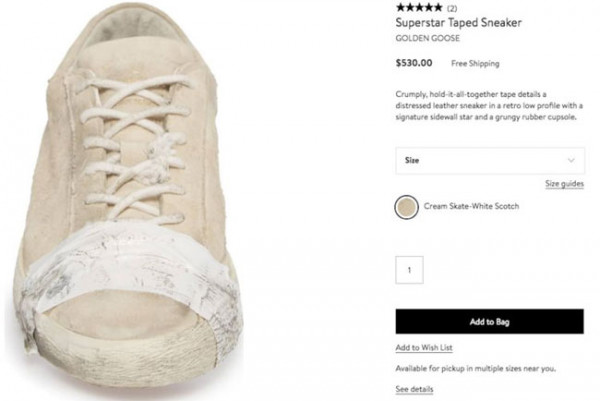This screenshot has width=600, height=401.
Task: Open the Size dropdown
Action: pos(490,160)
